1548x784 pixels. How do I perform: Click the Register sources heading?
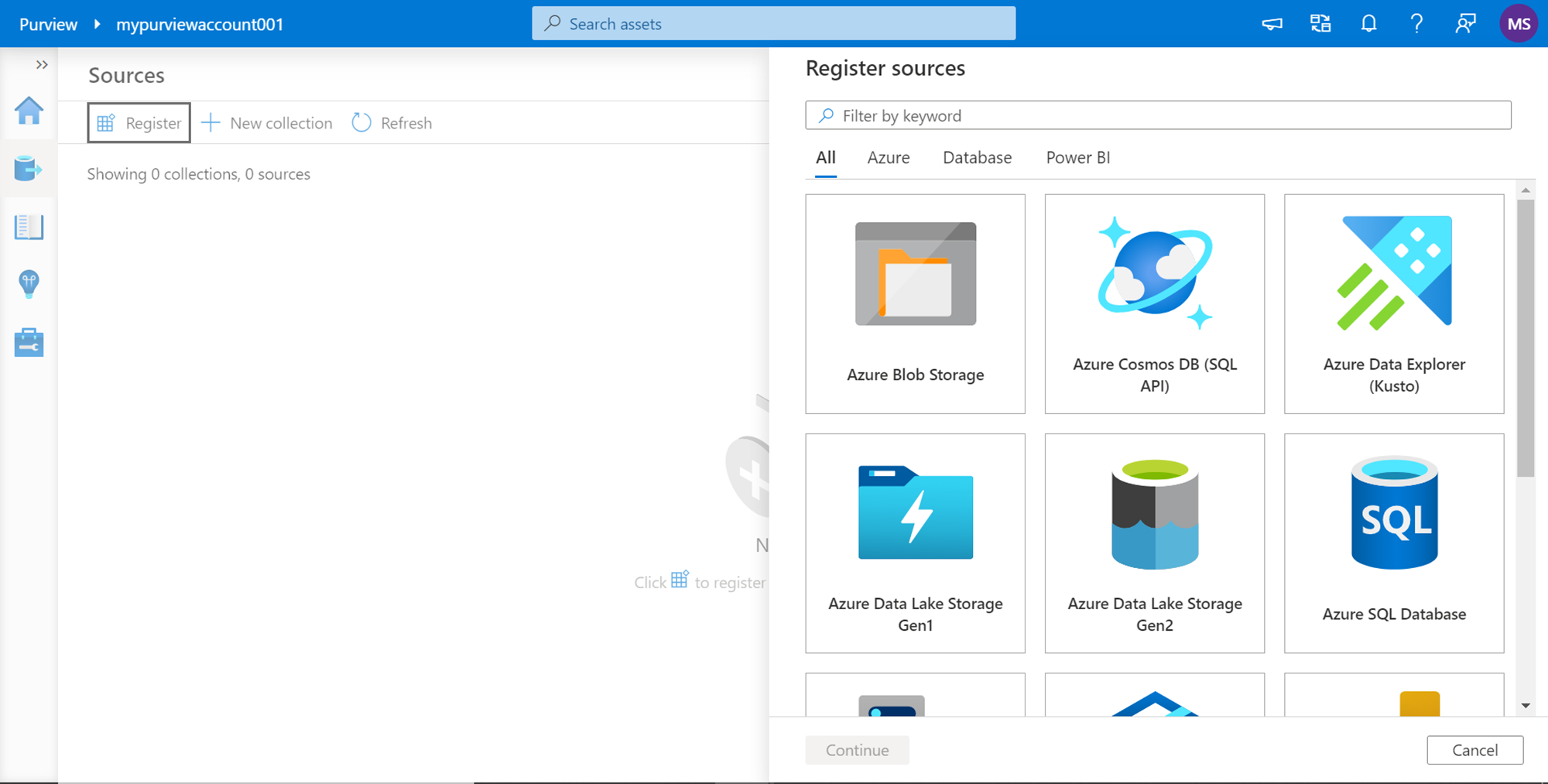[x=885, y=68]
